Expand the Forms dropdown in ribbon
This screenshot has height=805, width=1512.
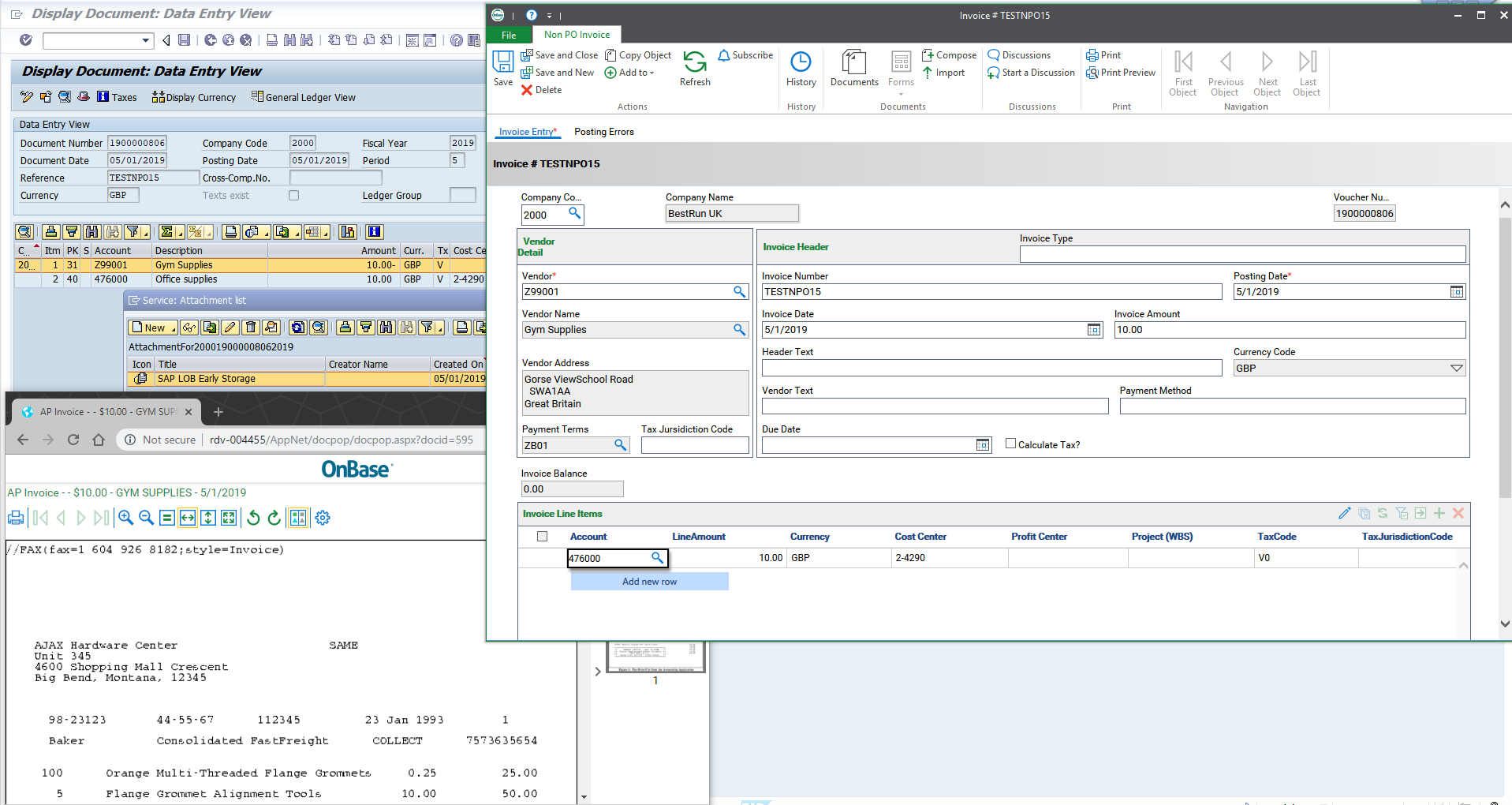(901, 94)
